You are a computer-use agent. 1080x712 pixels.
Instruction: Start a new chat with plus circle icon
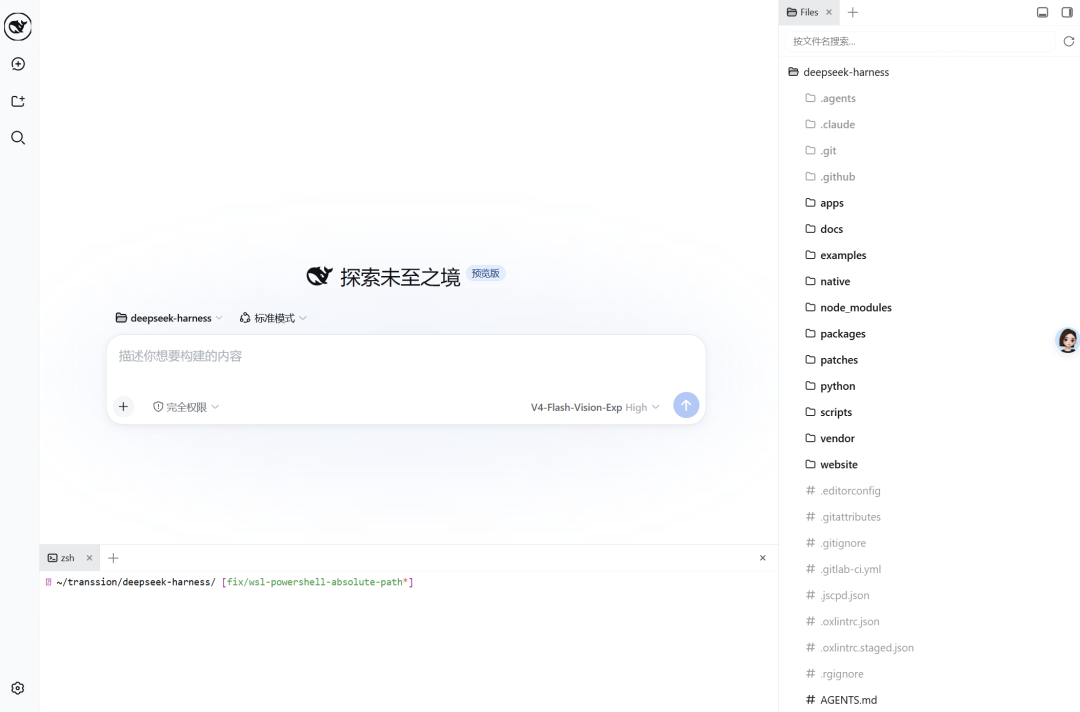[x=18, y=64]
